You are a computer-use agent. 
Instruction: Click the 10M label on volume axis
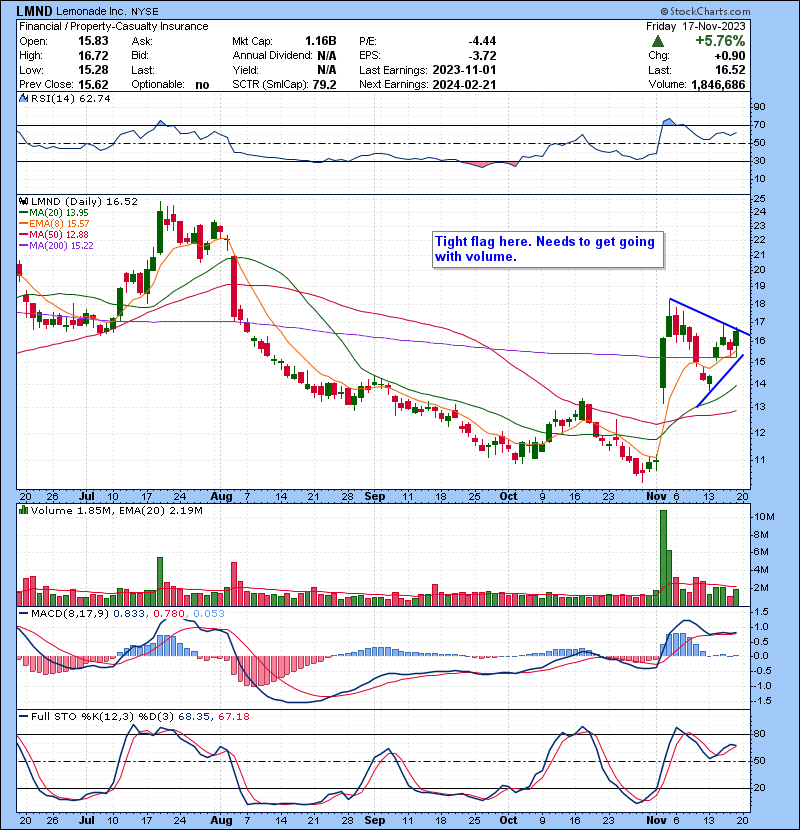click(764, 517)
